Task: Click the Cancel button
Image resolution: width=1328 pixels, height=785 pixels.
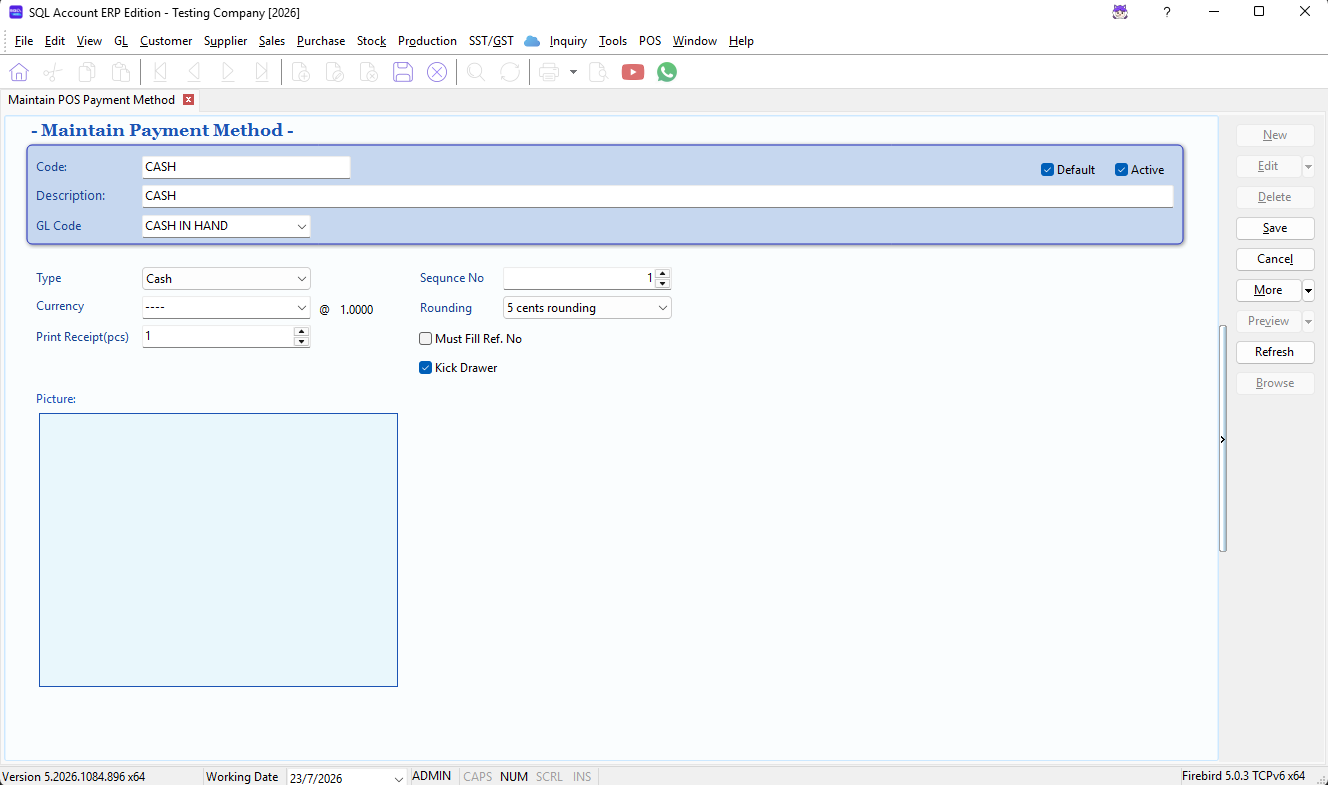Action: pos(1275,259)
